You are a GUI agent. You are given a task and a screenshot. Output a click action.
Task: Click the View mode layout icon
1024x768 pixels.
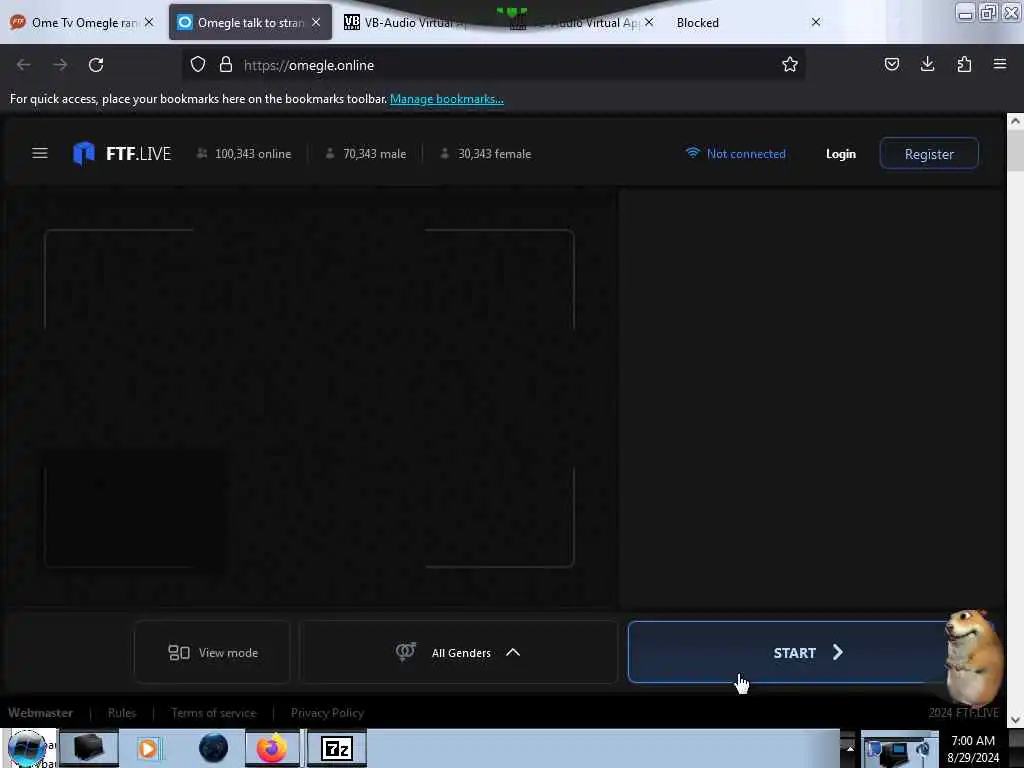click(179, 652)
